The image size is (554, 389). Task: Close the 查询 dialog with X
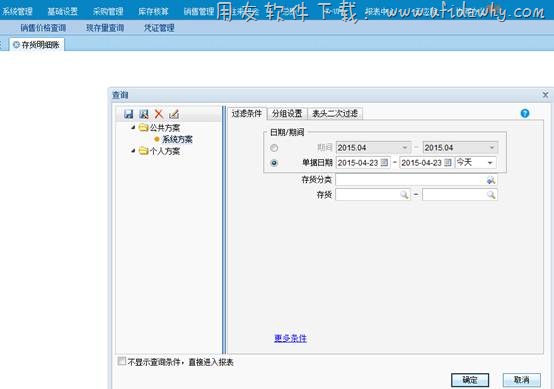pyautogui.click(x=545, y=95)
